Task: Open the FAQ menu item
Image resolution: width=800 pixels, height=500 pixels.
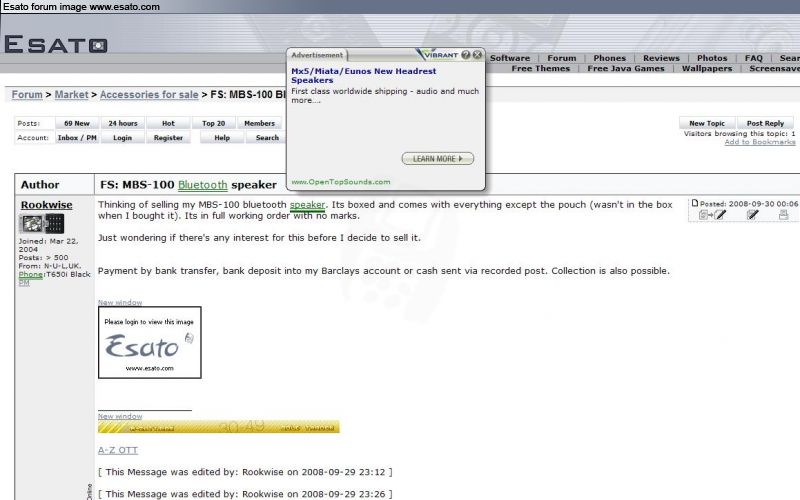Action: pos(754,58)
